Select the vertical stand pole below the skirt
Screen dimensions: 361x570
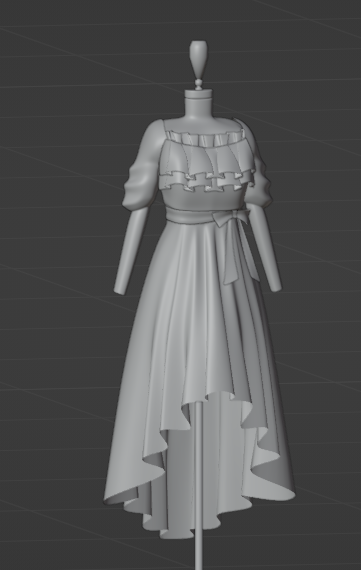coord(198,486)
